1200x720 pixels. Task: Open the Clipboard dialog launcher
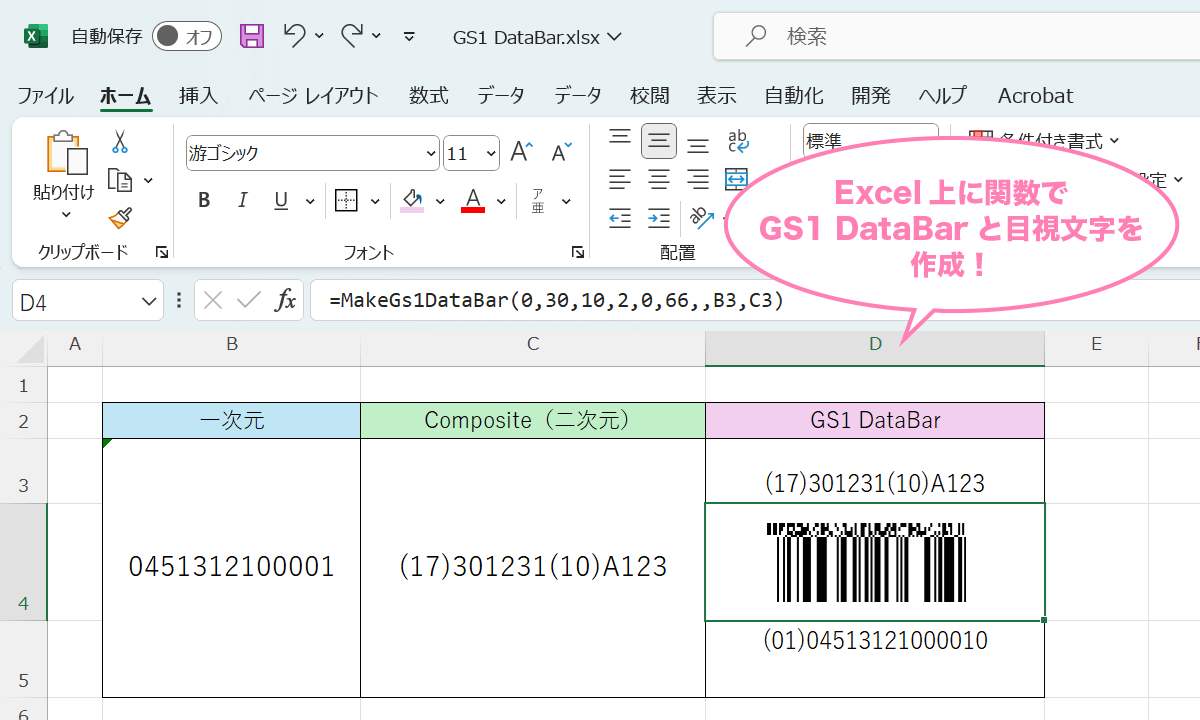tap(162, 252)
